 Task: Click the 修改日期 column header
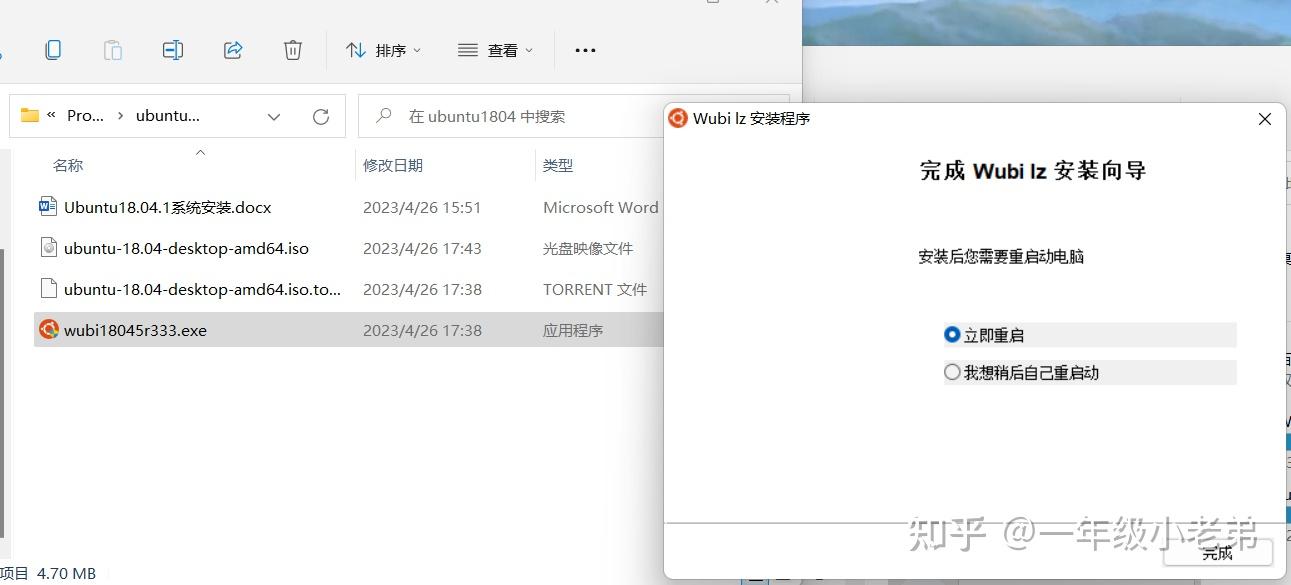click(x=394, y=165)
